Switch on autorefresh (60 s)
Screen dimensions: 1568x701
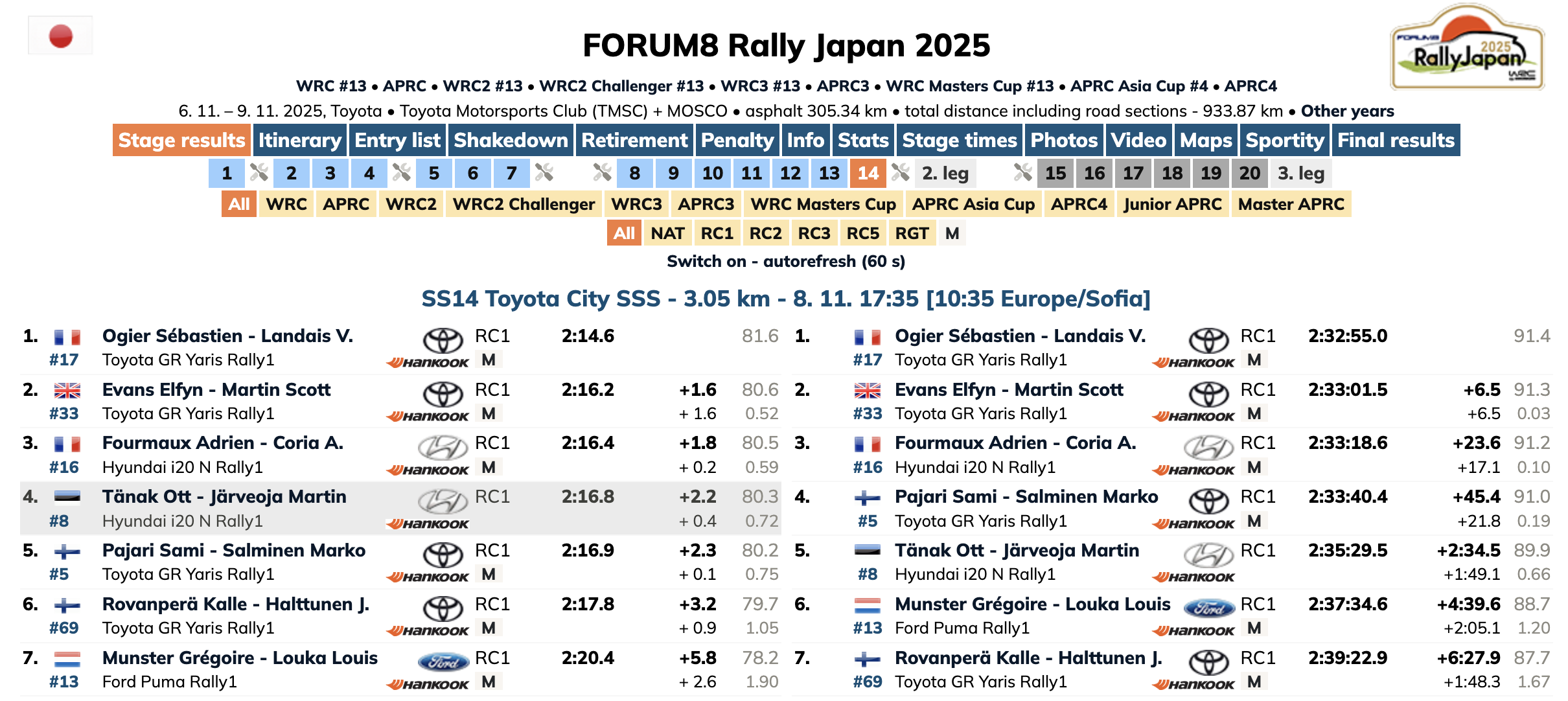[x=786, y=261]
